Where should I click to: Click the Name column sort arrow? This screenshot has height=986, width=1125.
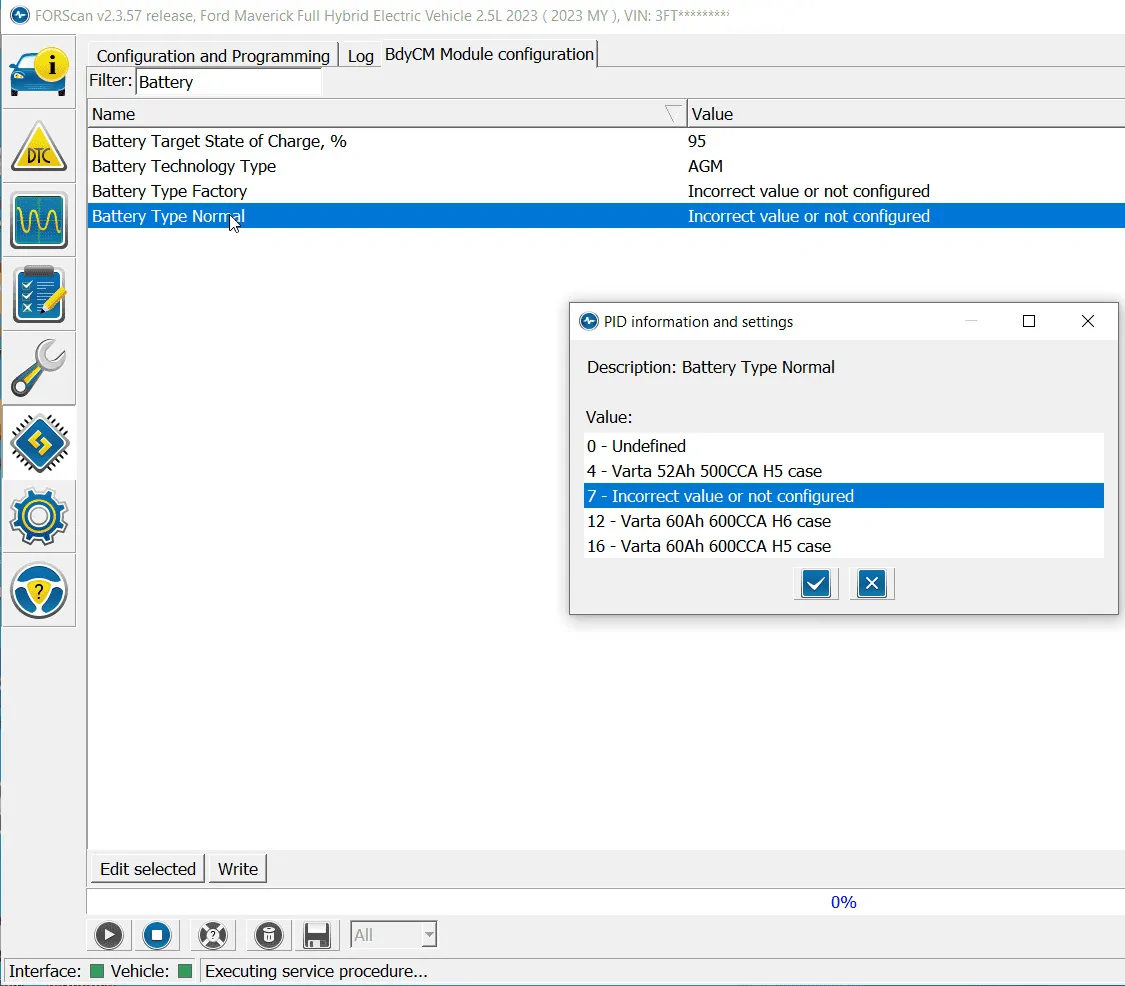tap(672, 114)
